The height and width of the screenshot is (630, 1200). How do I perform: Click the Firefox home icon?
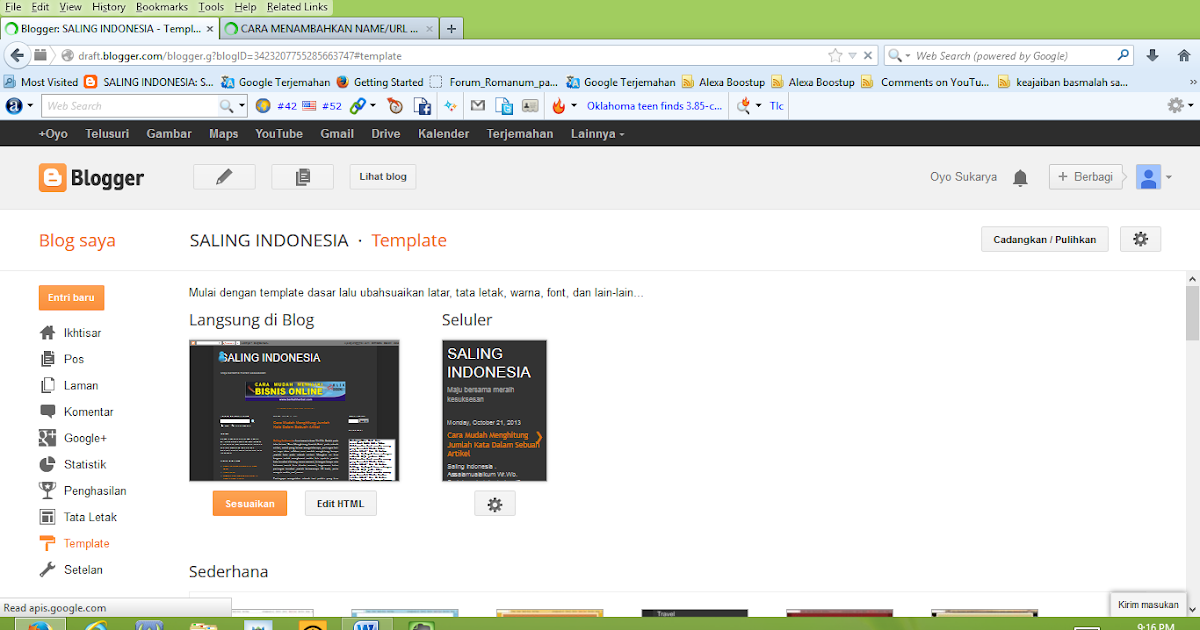(1182, 56)
